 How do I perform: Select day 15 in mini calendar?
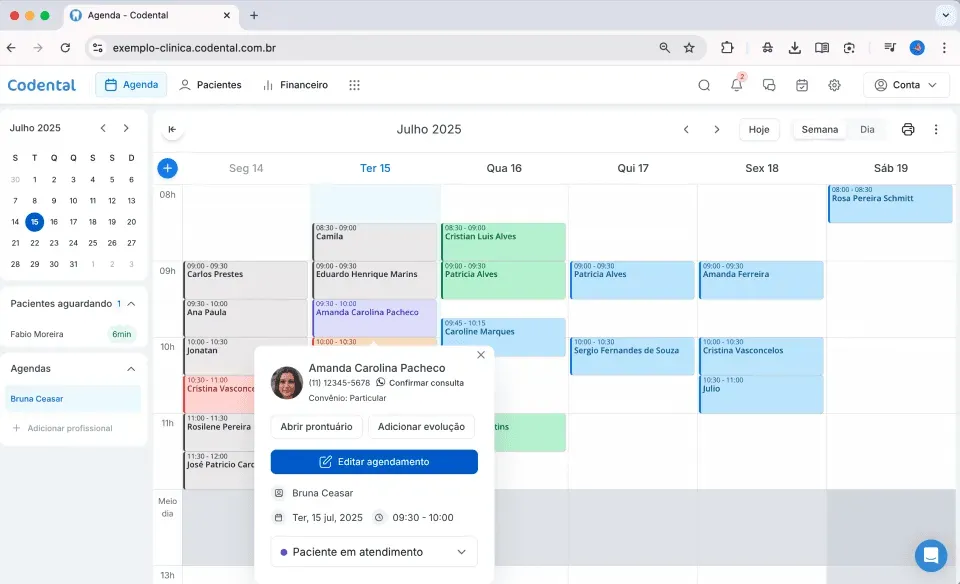pos(34,222)
